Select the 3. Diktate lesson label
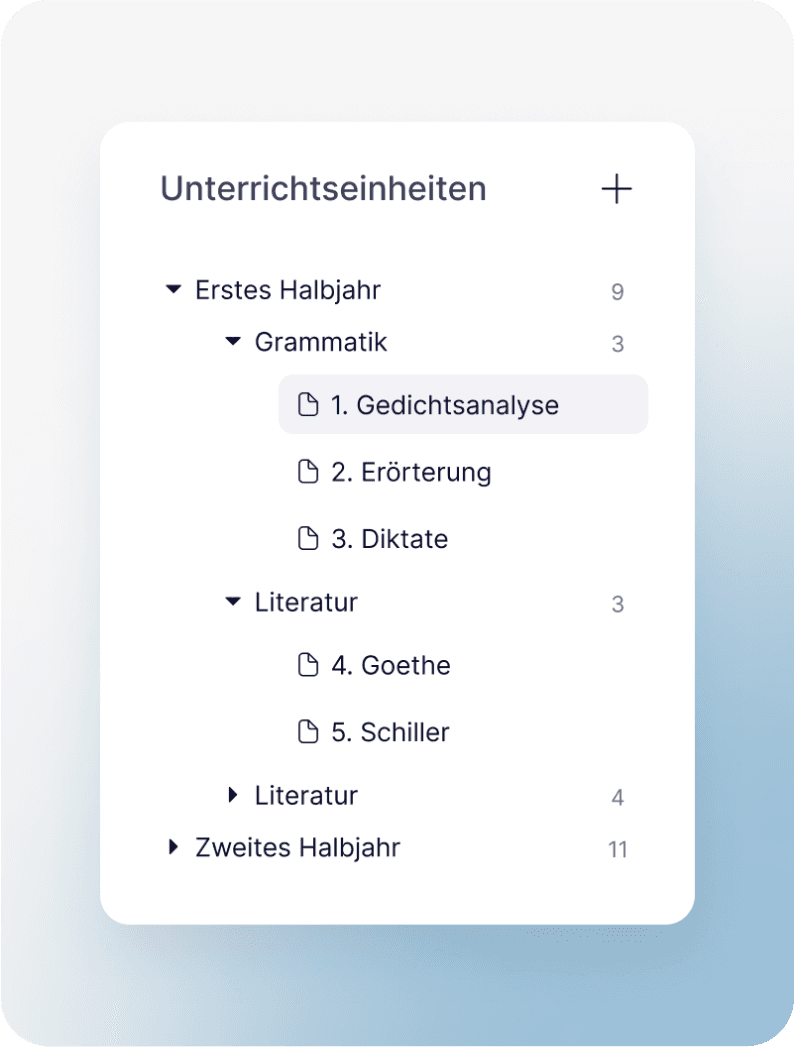 tap(390, 539)
